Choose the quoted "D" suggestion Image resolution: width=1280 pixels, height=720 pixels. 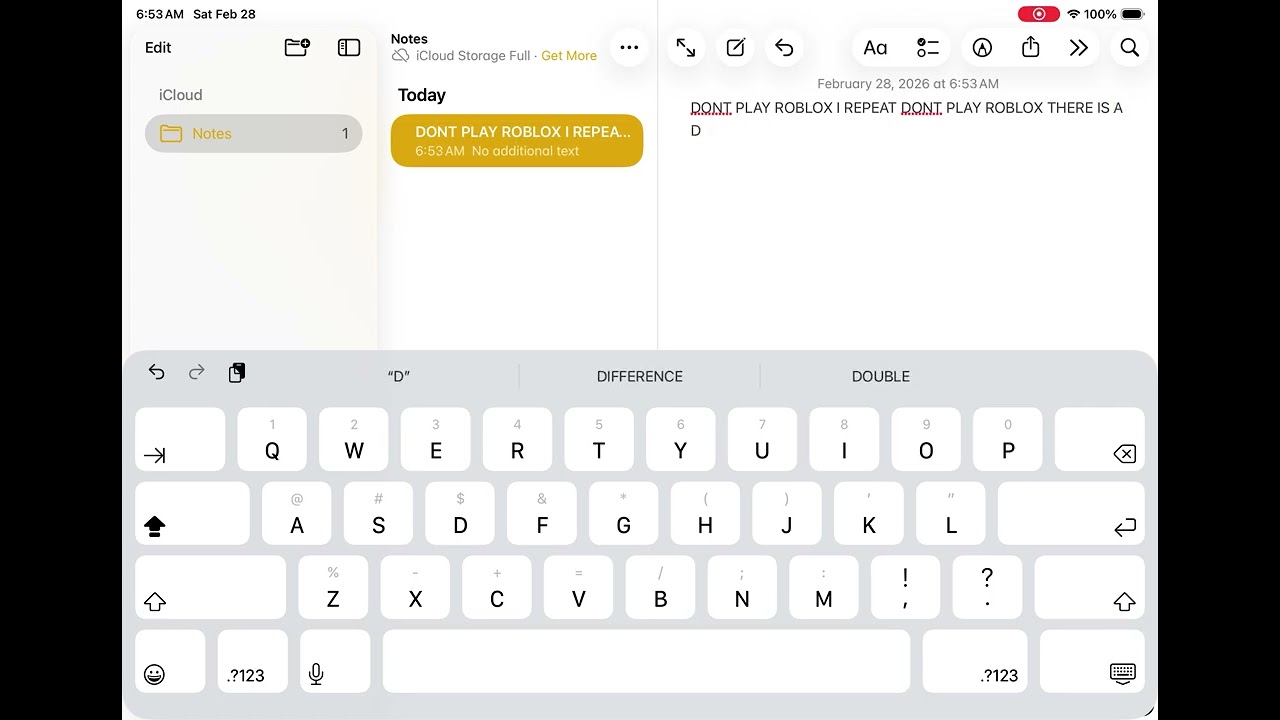click(399, 376)
